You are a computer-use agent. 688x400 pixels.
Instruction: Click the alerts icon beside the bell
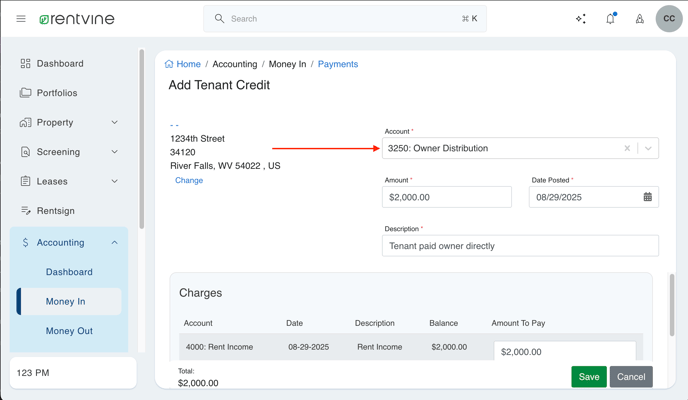[x=640, y=19]
